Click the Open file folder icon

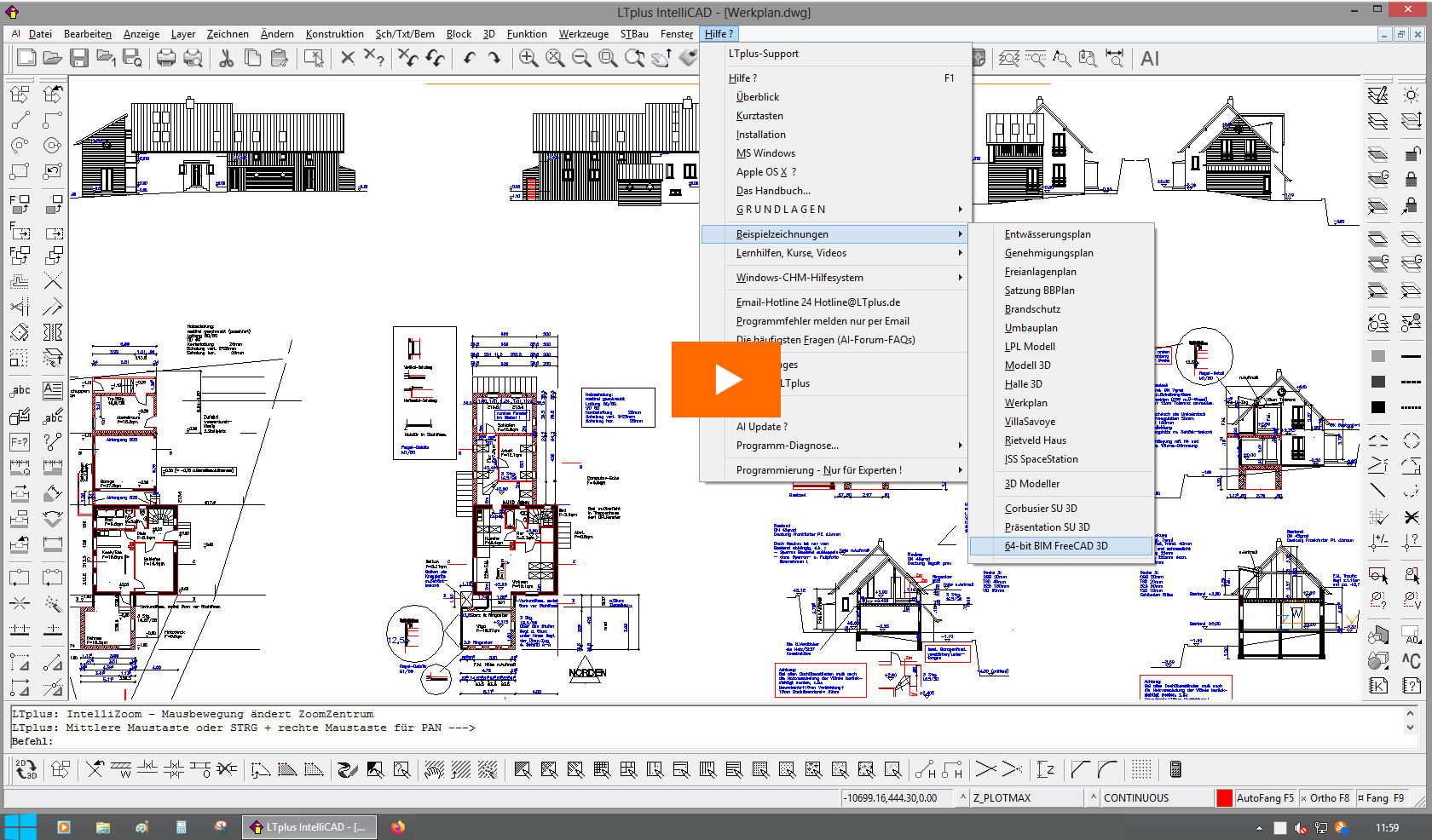pyautogui.click(x=53, y=58)
